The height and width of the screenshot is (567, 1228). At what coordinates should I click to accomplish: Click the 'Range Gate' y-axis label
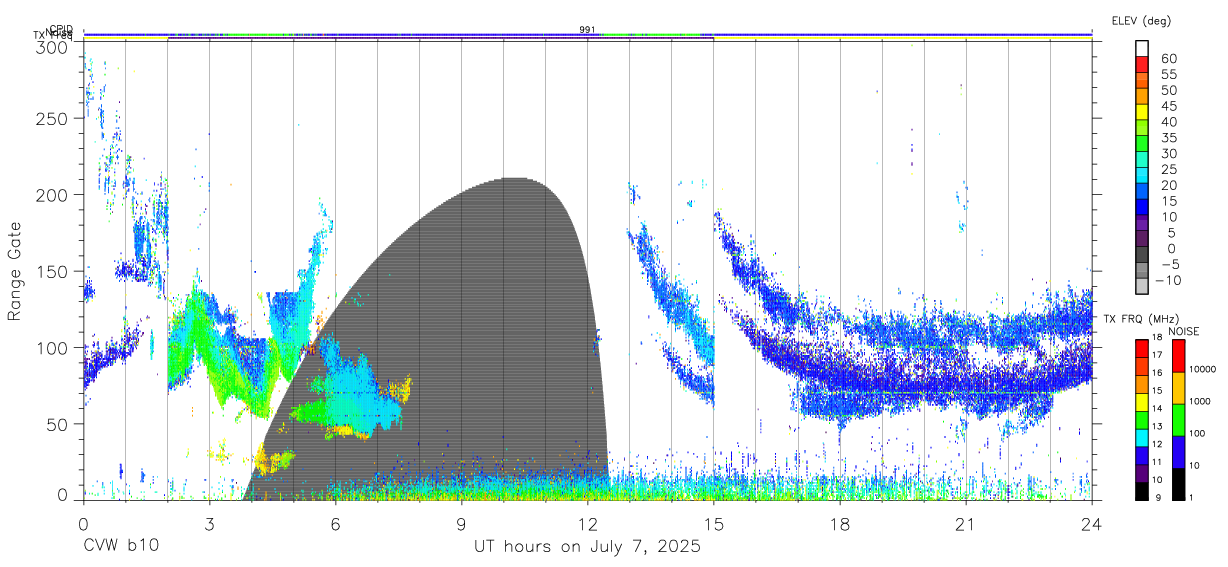(x=15, y=272)
